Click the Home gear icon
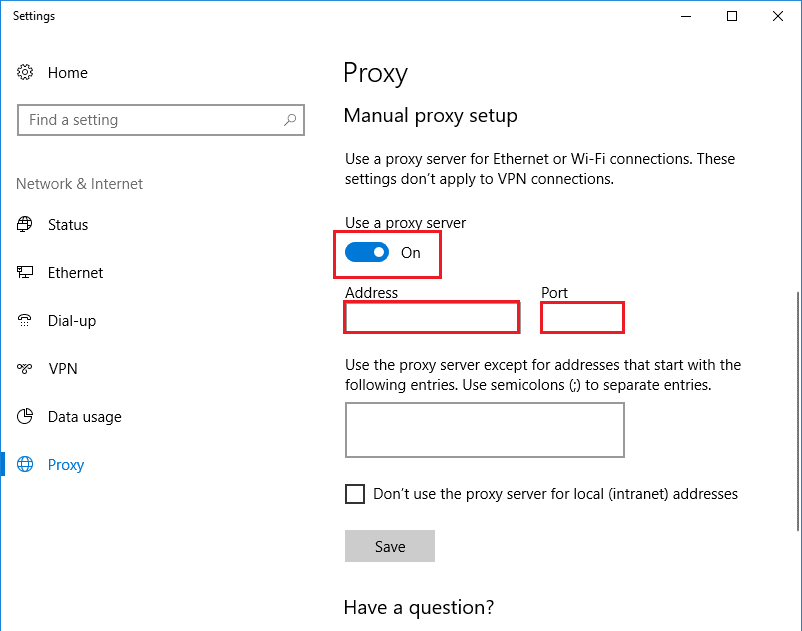This screenshot has width=802, height=631. pyautogui.click(x=25, y=73)
